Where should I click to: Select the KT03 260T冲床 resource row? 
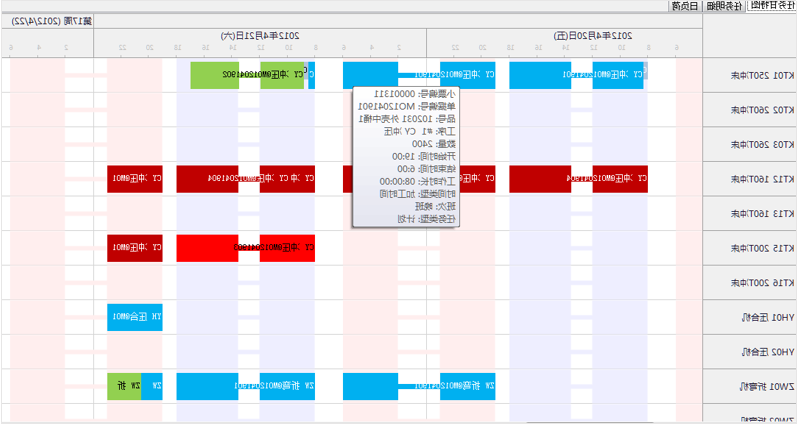coord(750,145)
